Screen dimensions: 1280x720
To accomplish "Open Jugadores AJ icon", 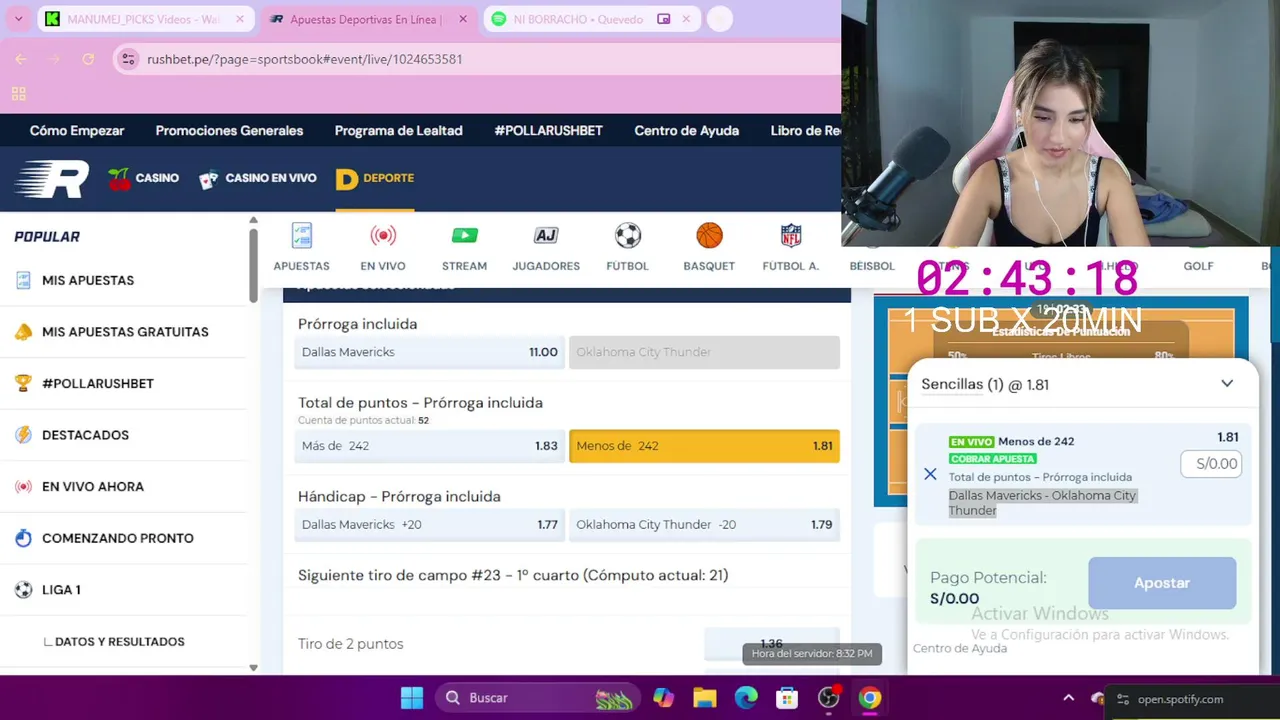I will coord(545,236).
